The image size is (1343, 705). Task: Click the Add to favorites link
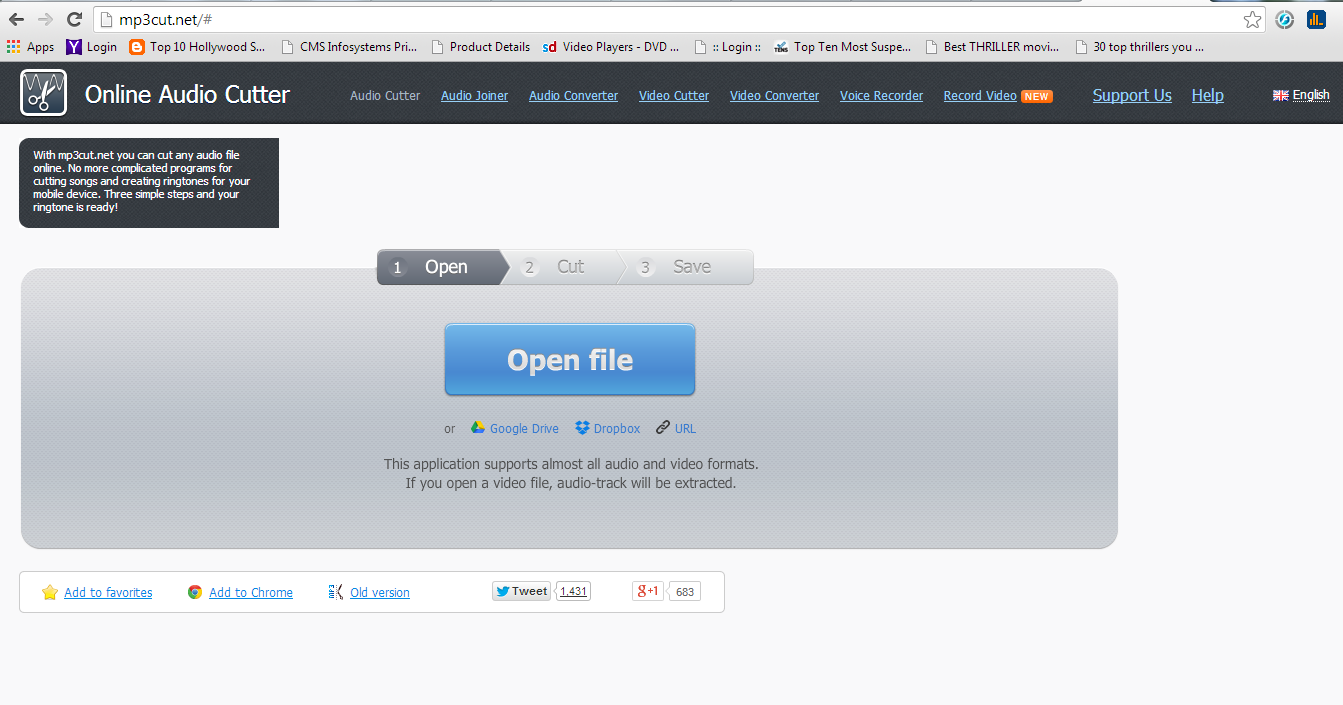pyautogui.click(x=108, y=593)
